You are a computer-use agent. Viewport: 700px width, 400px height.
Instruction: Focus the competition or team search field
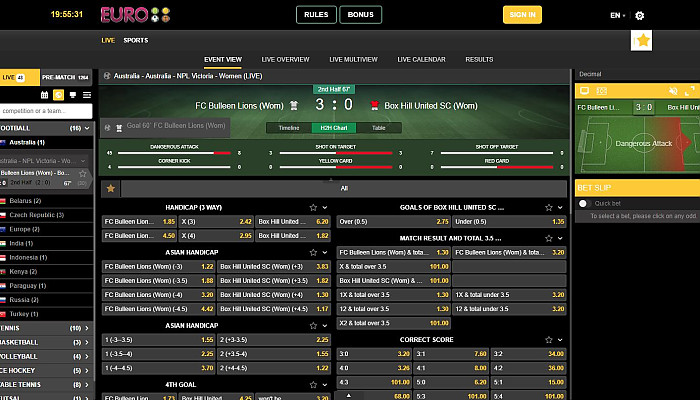(x=46, y=111)
